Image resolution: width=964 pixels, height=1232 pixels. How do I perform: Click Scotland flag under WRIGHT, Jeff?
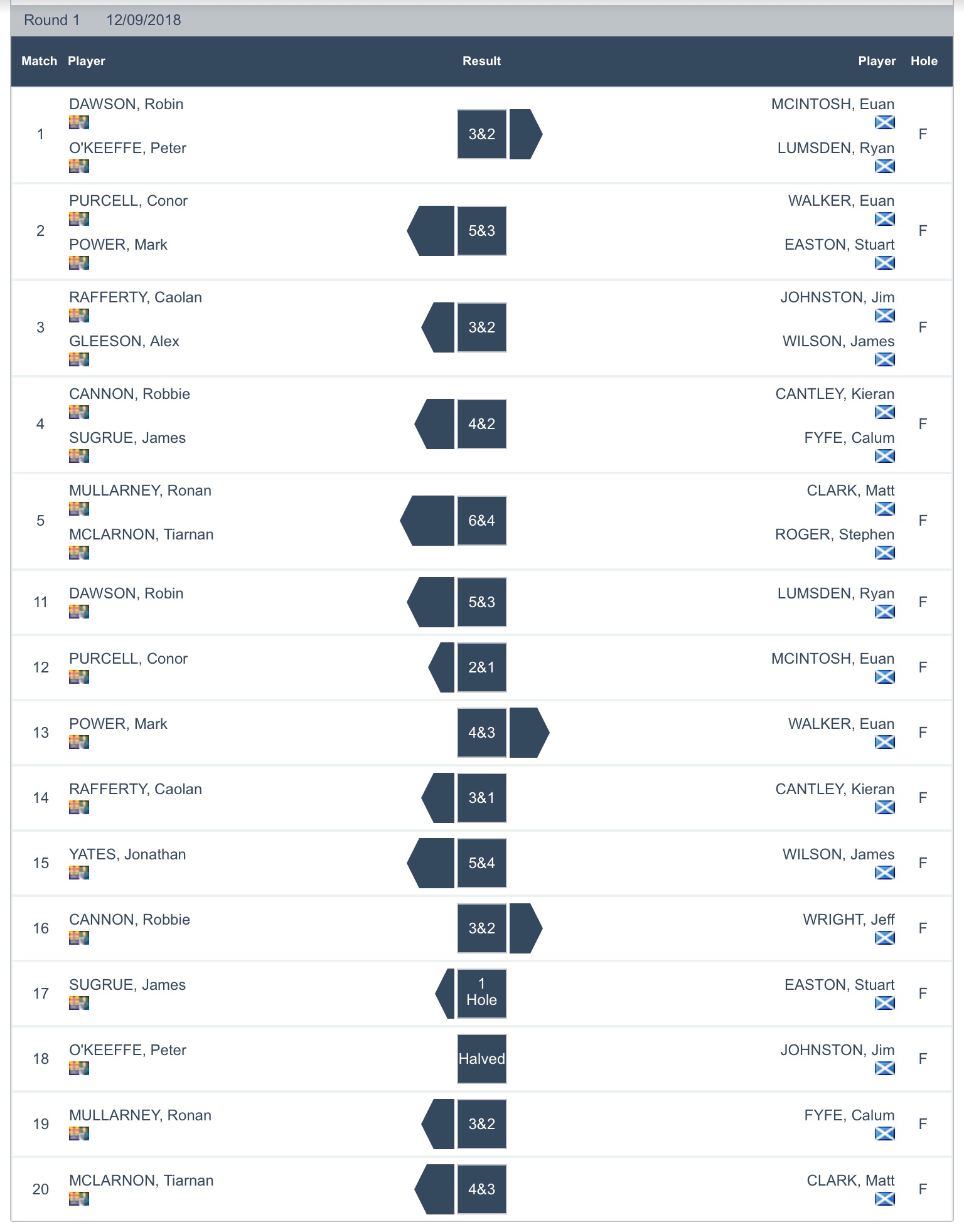884,938
